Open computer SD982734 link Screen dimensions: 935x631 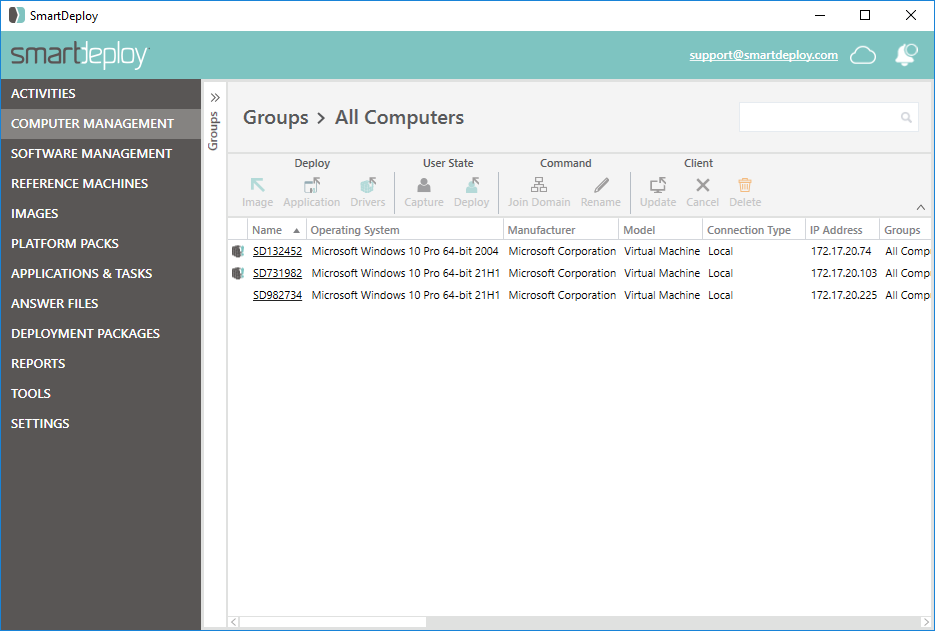point(277,295)
